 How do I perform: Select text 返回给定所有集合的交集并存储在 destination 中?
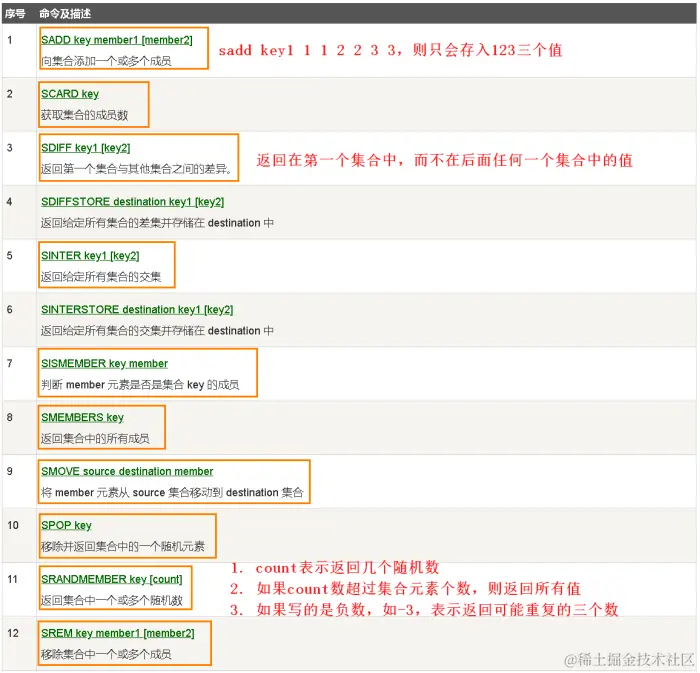pos(157,331)
